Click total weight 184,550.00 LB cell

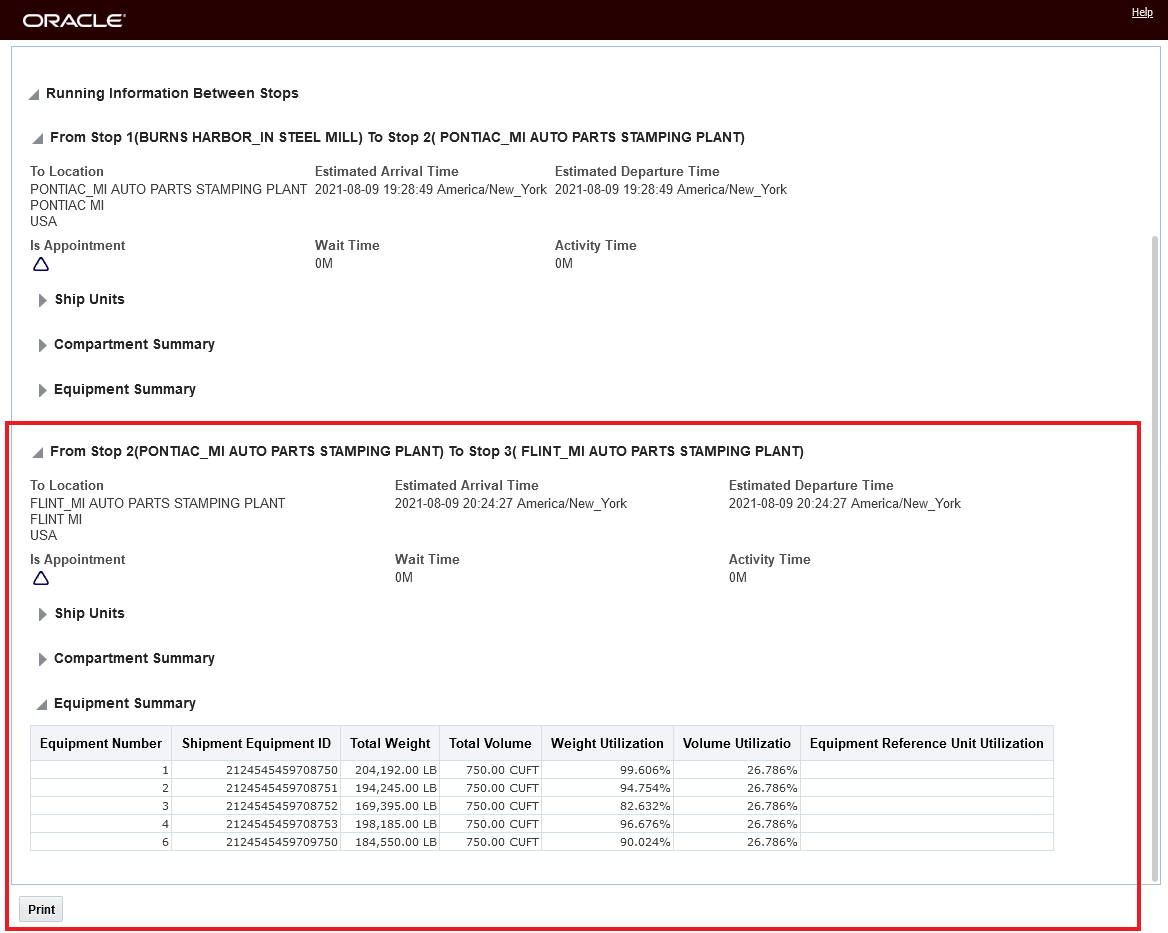tap(390, 841)
